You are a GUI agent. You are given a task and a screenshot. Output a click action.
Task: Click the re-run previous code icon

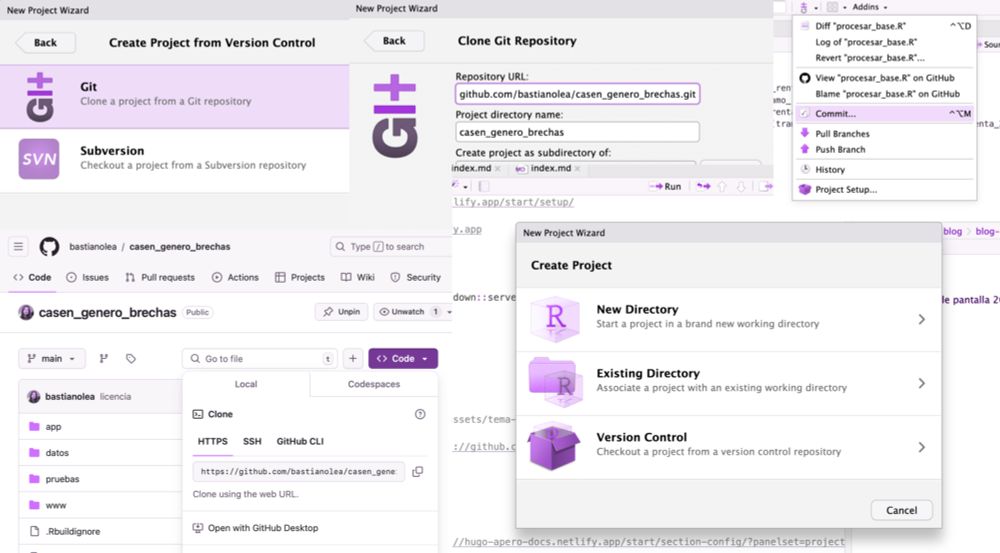coord(703,186)
